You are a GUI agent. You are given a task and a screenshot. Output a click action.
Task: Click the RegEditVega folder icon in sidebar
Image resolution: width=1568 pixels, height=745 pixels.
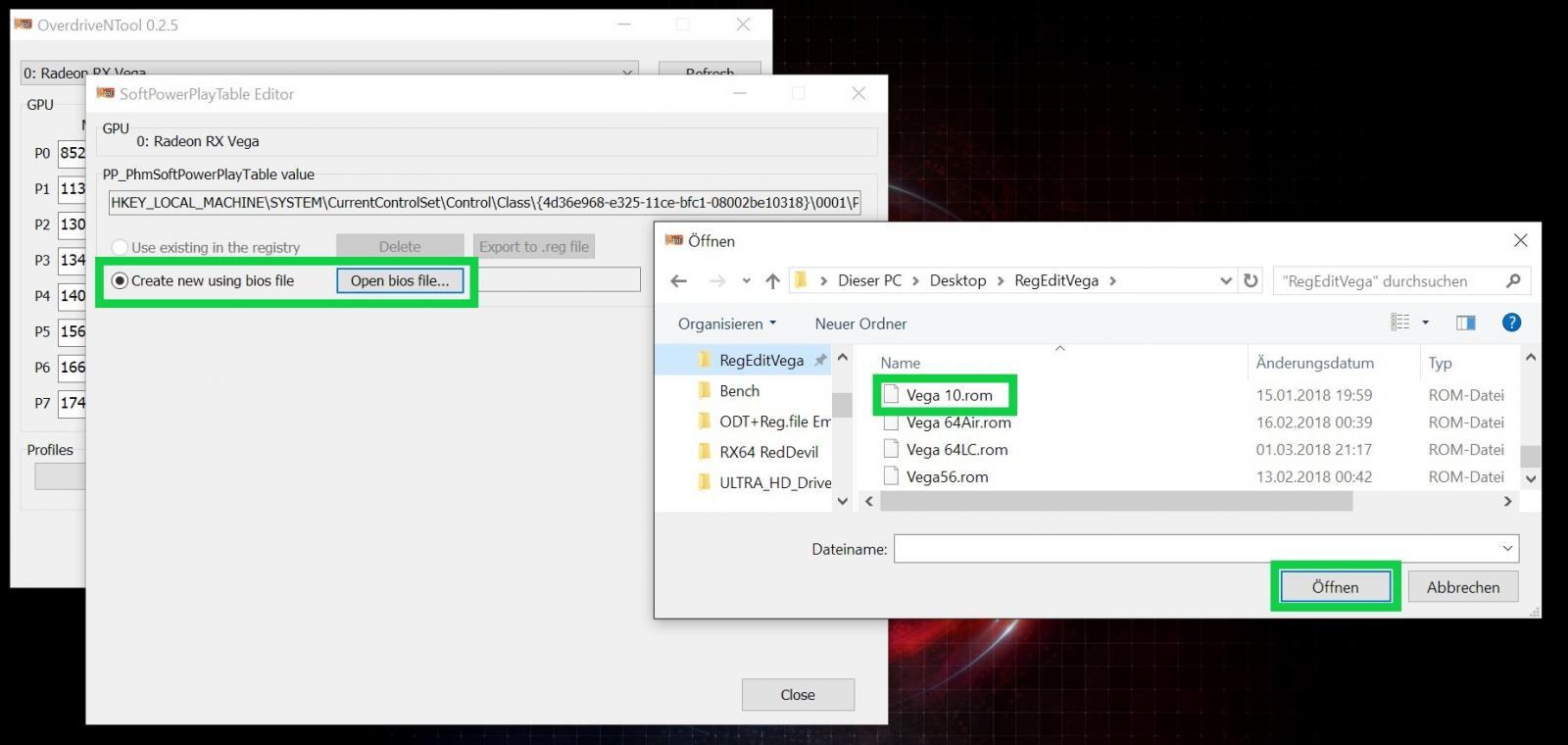[x=704, y=360]
